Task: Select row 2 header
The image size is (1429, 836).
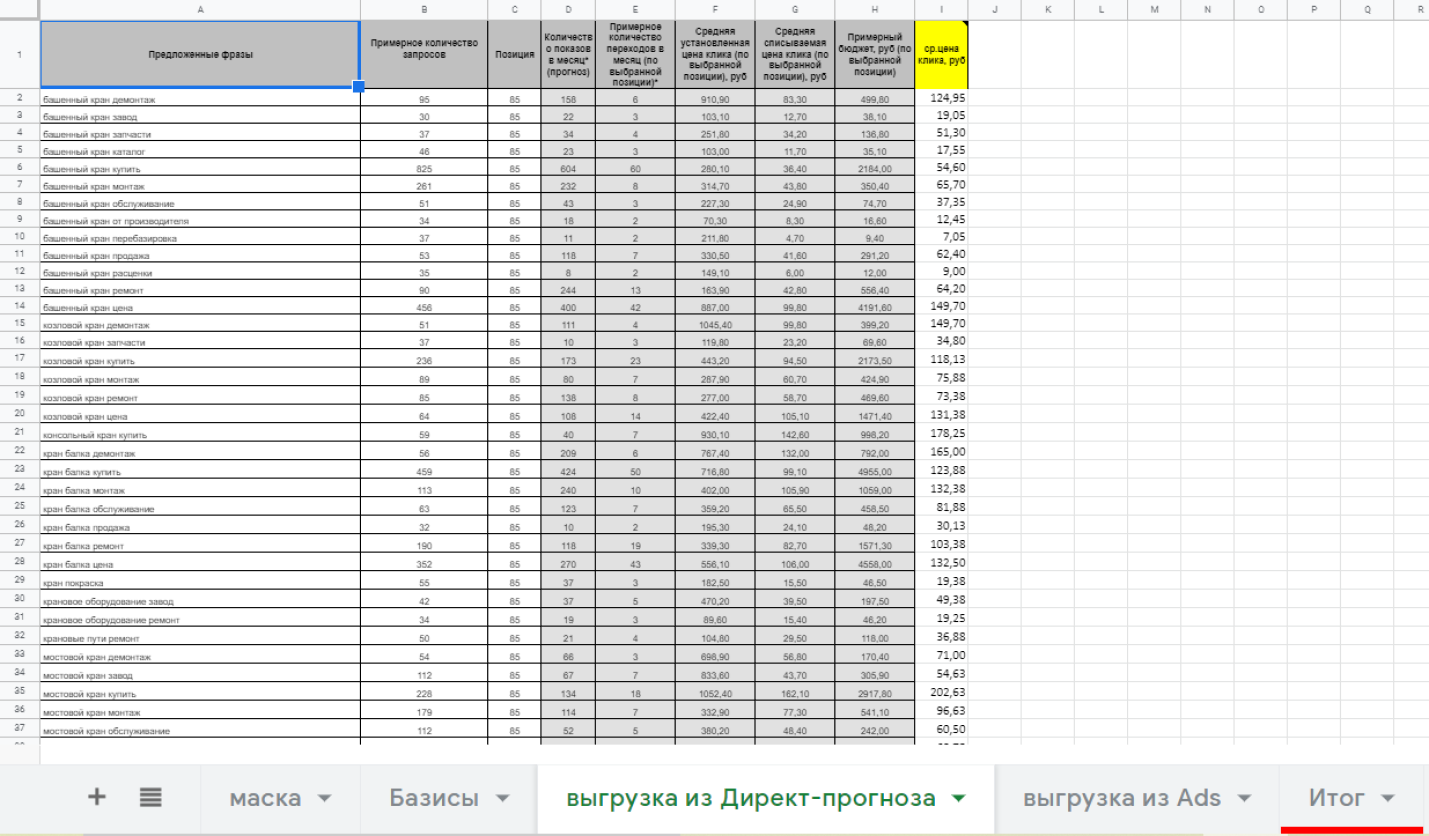Action: tap(20, 98)
